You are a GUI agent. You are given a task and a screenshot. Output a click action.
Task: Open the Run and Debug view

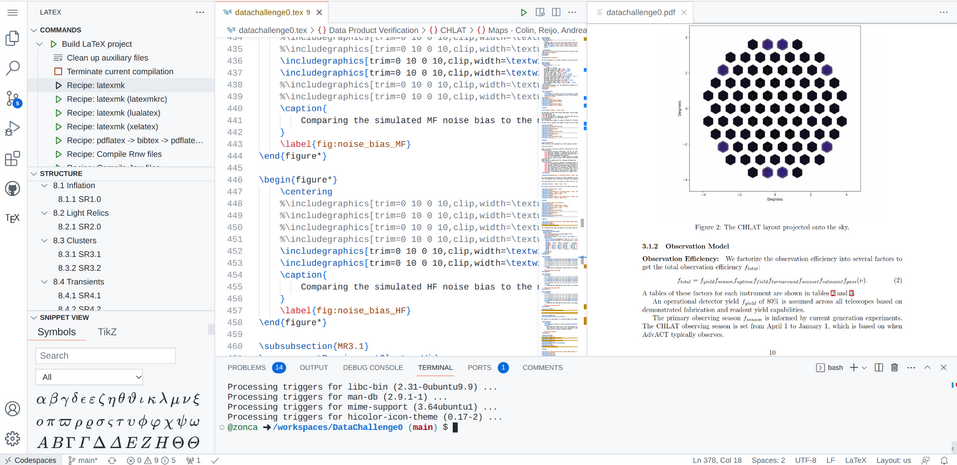(13, 128)
